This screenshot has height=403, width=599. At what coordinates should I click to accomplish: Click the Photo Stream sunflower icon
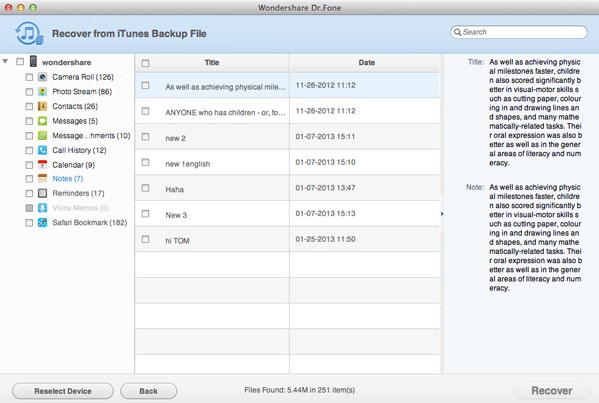42,92
